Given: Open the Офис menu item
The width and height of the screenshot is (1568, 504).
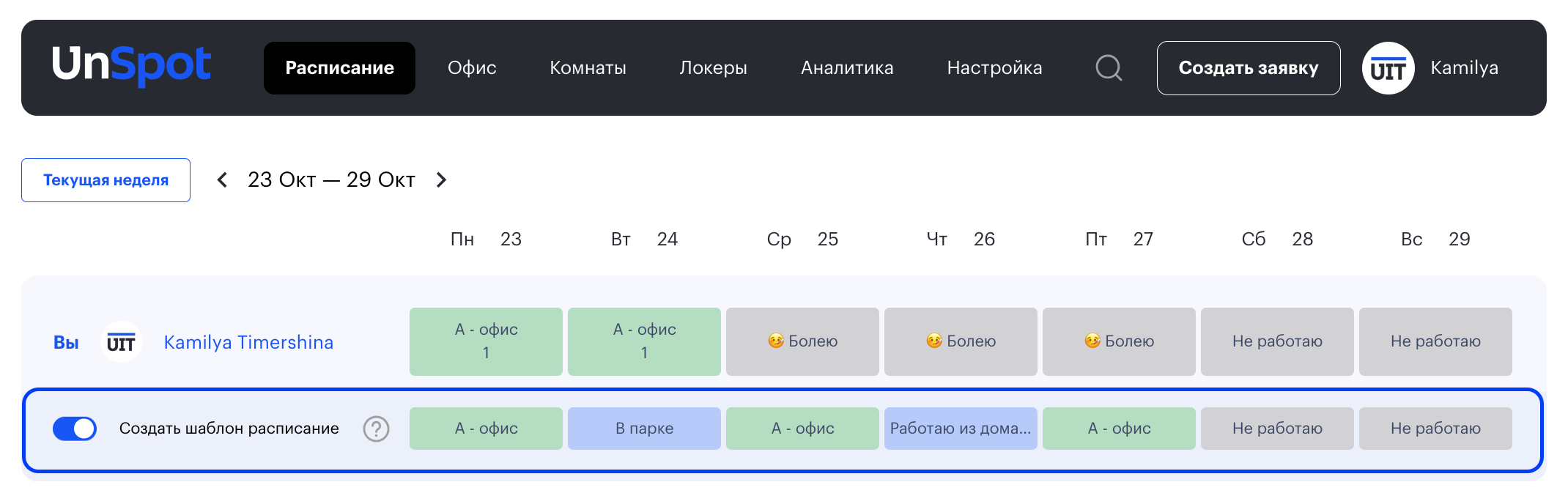Looking at the screenshot, I should point(472,68).
